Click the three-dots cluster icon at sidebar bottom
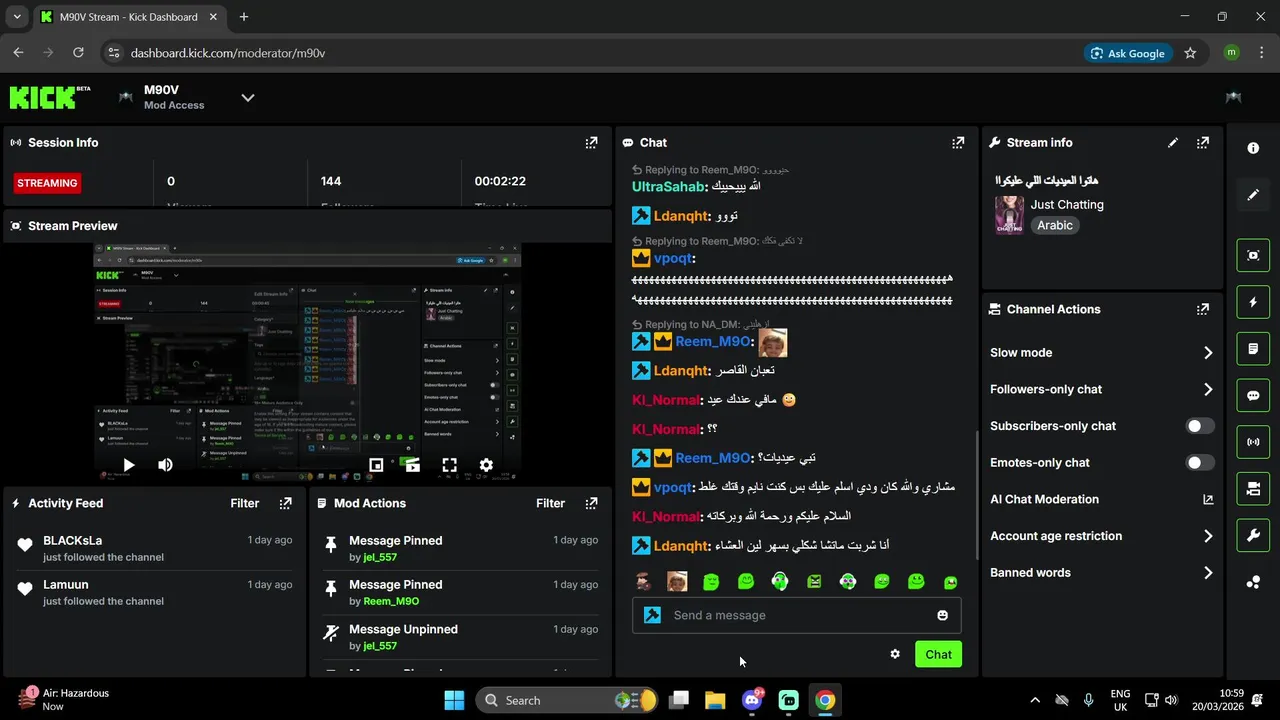Screen dimensions: 1280x720 tap(1253, 582)
